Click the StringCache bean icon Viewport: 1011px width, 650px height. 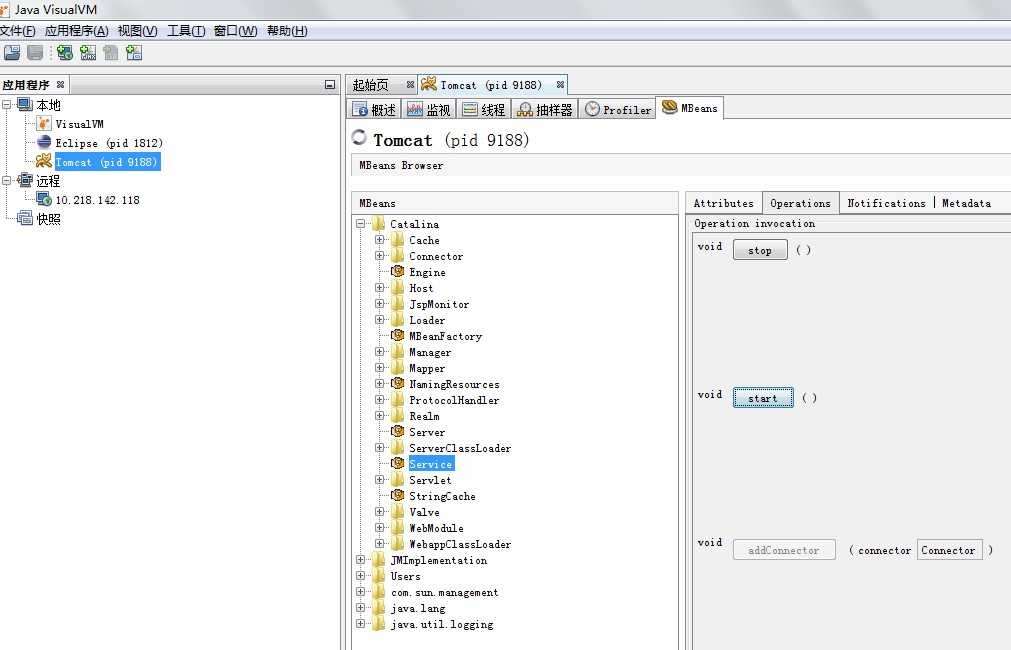(x=398, y=495)
